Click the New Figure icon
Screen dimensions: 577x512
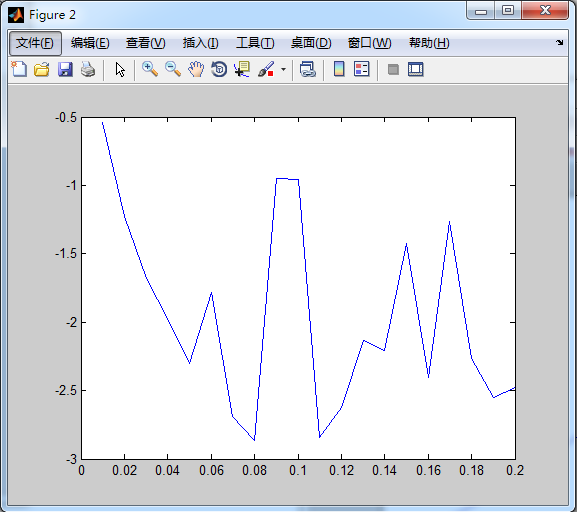(19, 69)
